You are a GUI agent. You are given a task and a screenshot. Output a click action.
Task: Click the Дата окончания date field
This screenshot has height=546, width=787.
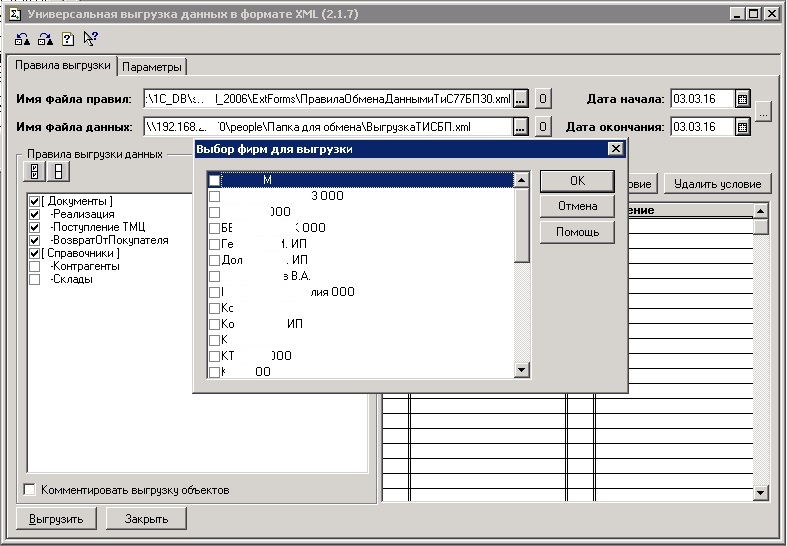[703, 127]
